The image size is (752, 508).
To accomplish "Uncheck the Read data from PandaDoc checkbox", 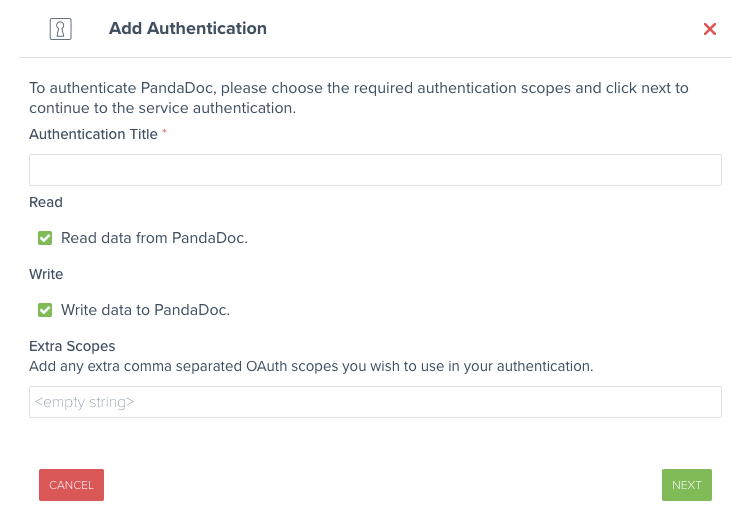I will click(45, 238).
